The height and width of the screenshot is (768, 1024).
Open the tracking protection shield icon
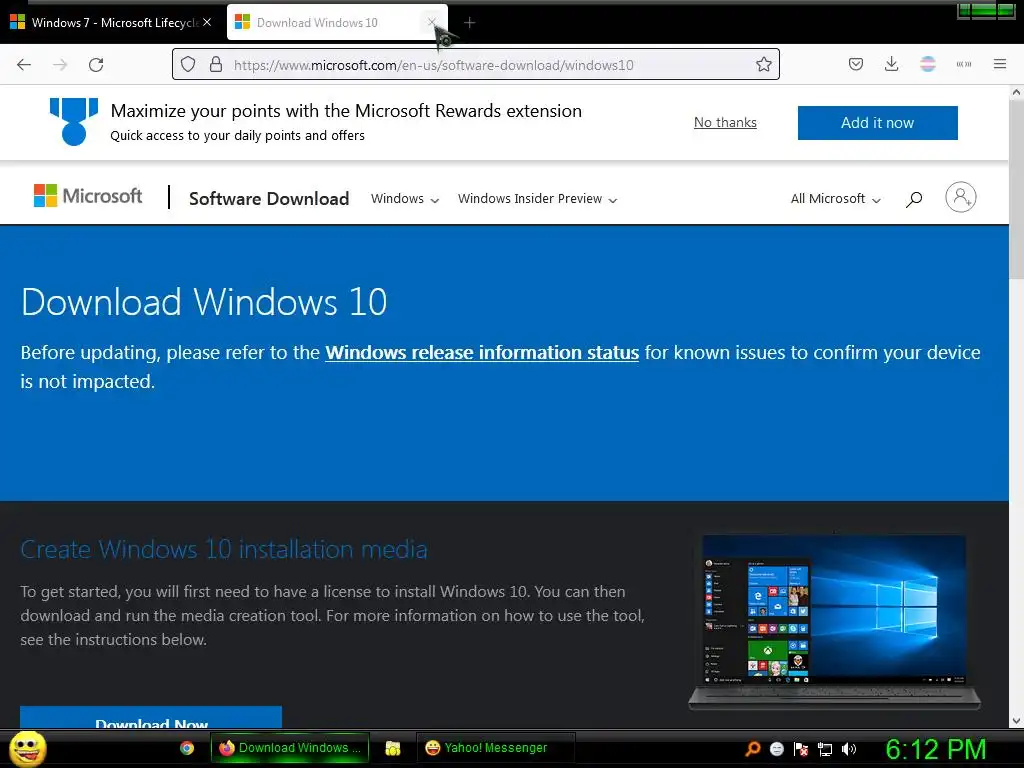point(188,65)
